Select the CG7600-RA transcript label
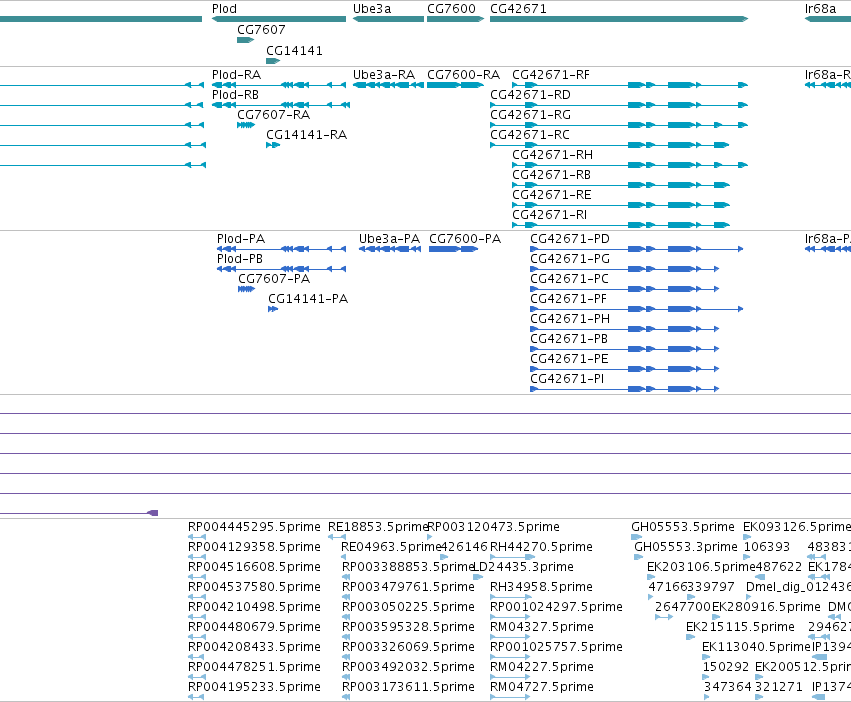Viewport: 851px width, 702px height. coord(463,74)
